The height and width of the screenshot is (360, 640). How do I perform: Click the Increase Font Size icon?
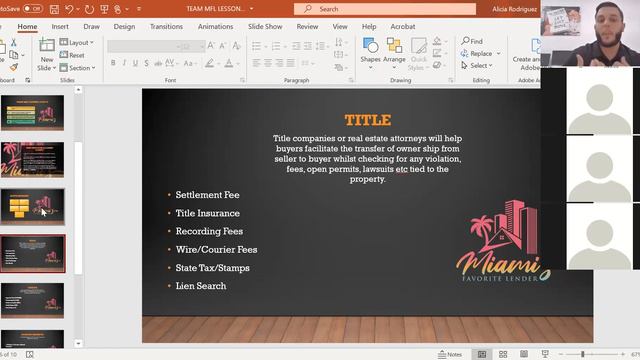[211, 46]
